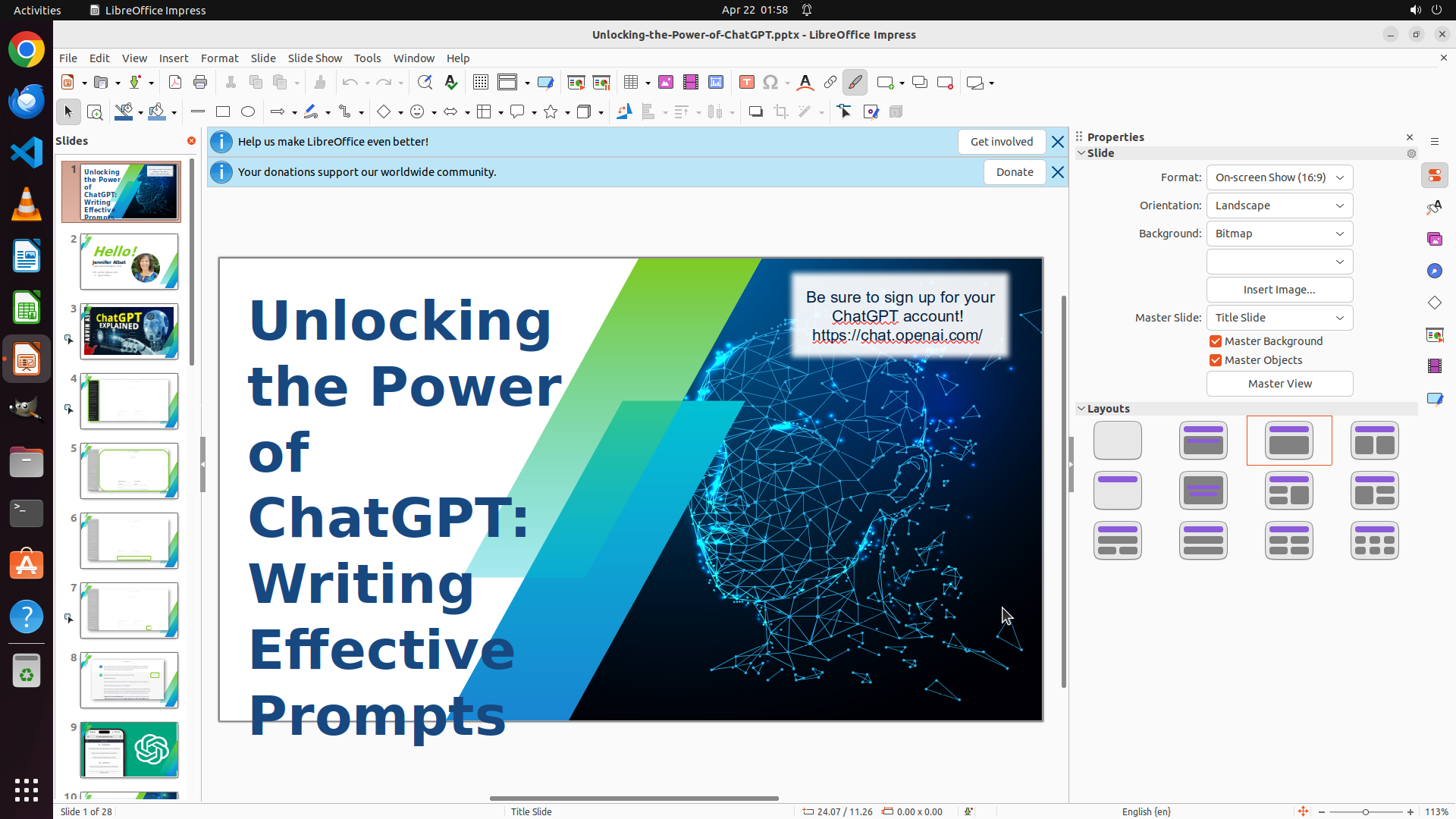Uncheck the Master Objects checkbox
This screenshot has width=1456, height=819.
coord(1216,360)
